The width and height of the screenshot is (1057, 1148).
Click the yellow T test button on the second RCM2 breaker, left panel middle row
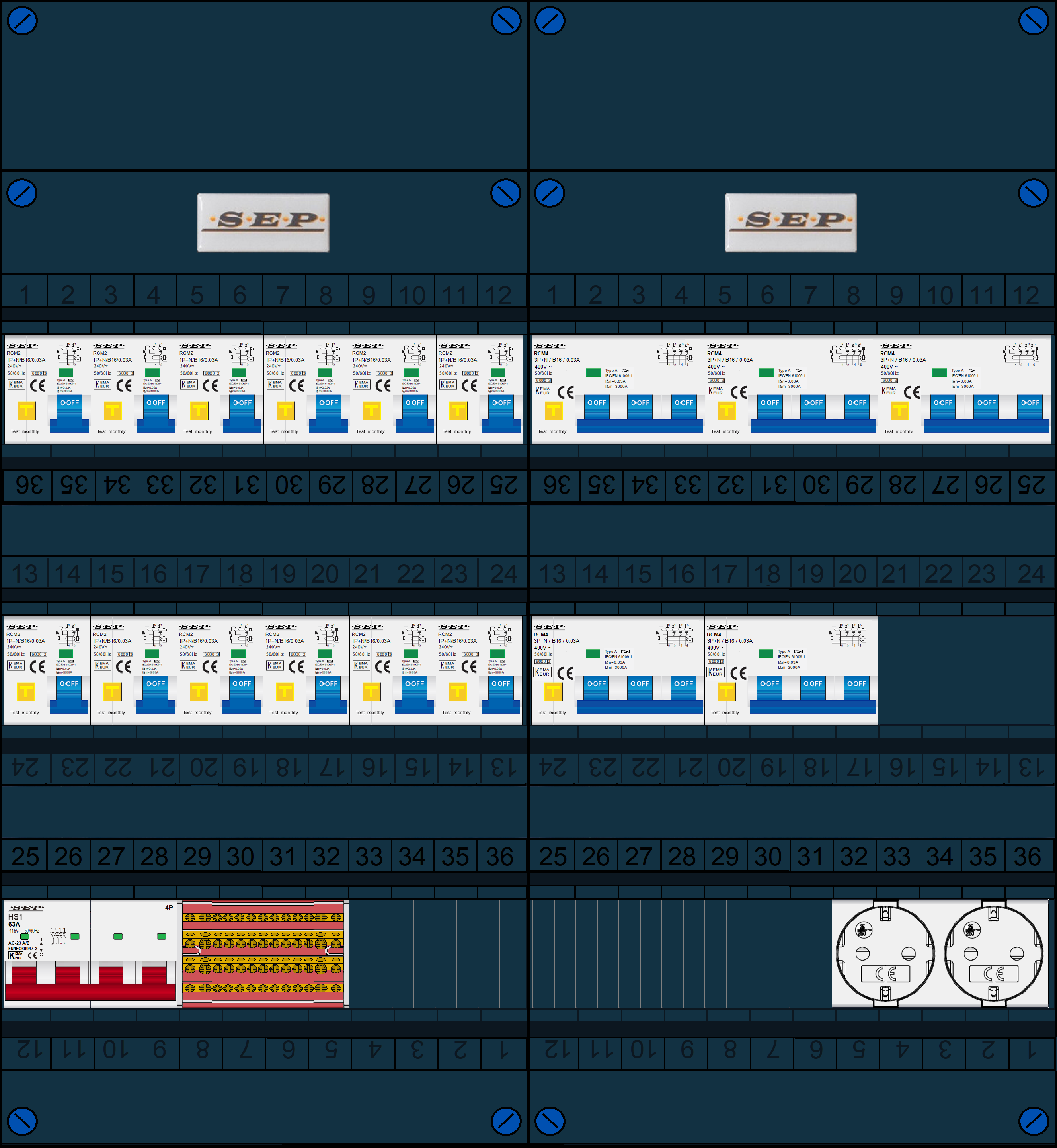[112, 691]
